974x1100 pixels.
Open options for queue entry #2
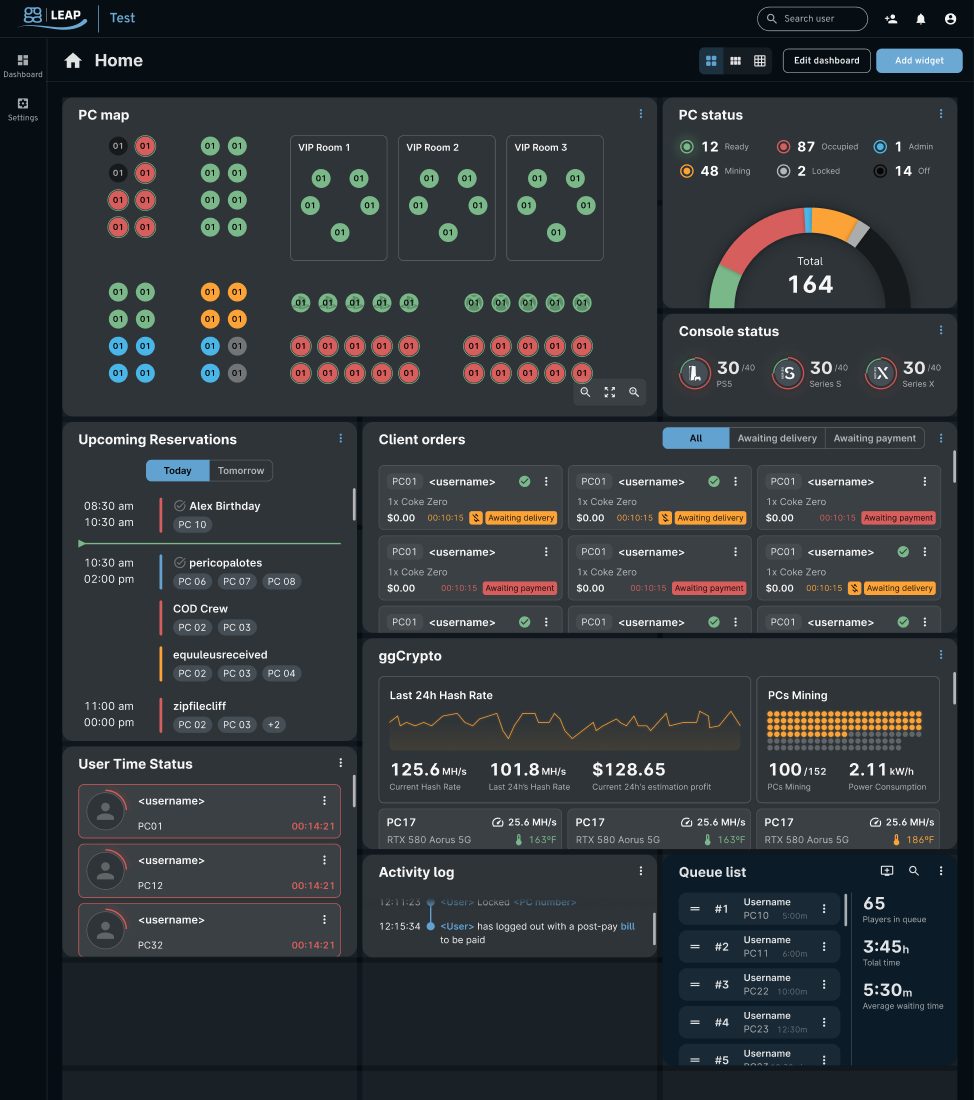pyautogui.click(x=824, y=946)
